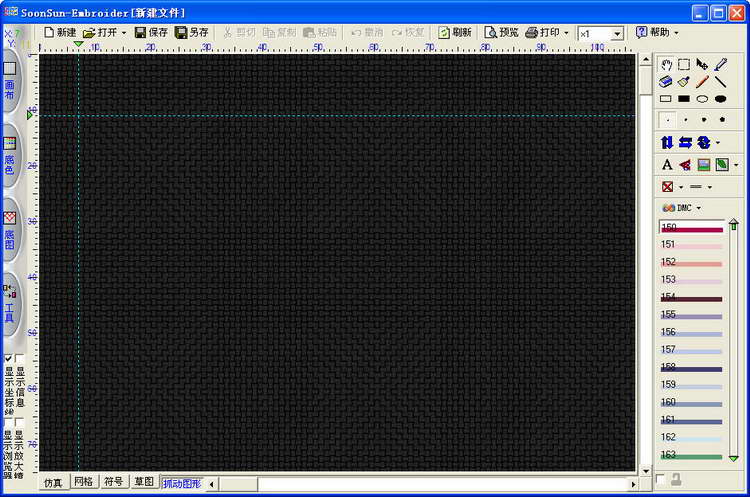Click the green down arrow of color list

tap(734, 458)
